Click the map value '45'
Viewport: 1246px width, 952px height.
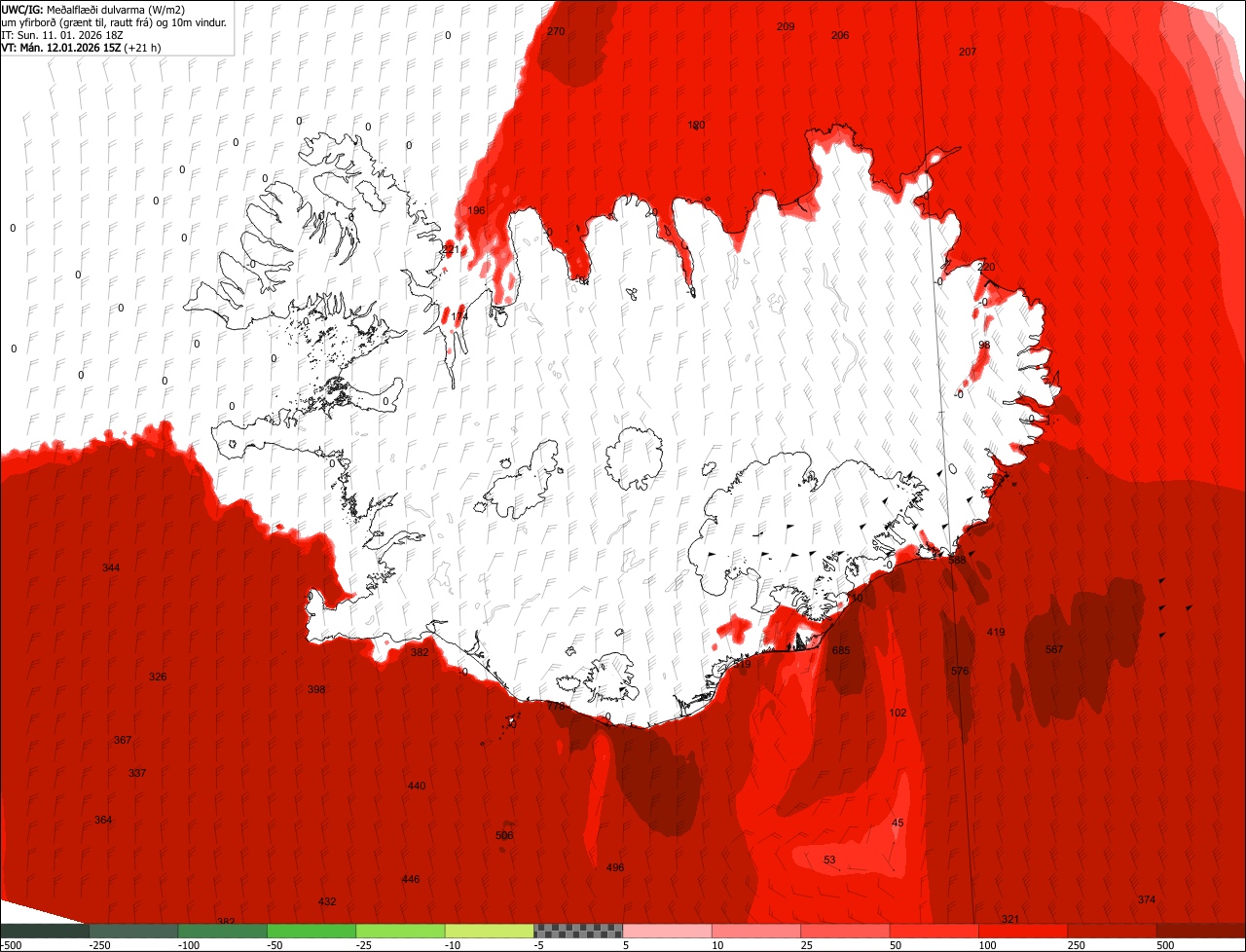coord(898,824)
